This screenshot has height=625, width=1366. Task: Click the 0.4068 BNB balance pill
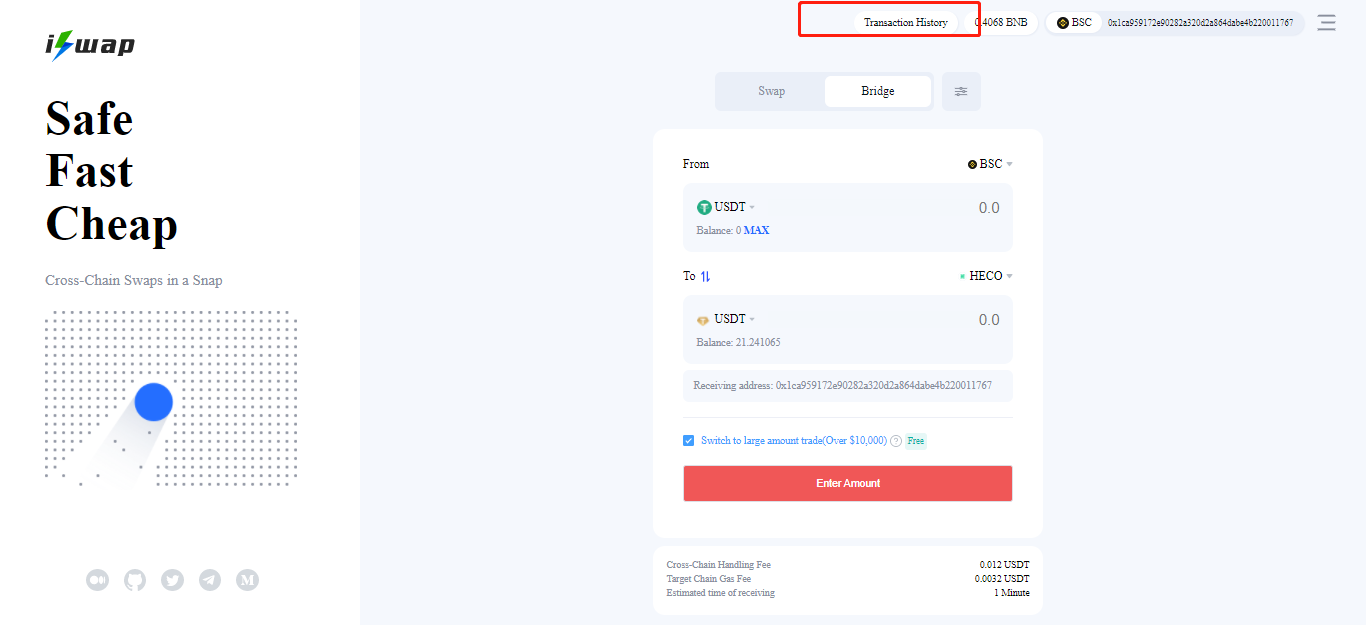[1001, 23]
